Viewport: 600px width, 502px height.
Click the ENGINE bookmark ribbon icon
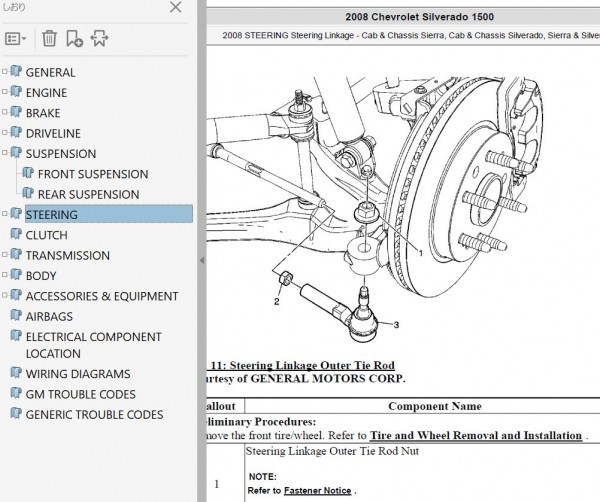[x=16, y=91]
